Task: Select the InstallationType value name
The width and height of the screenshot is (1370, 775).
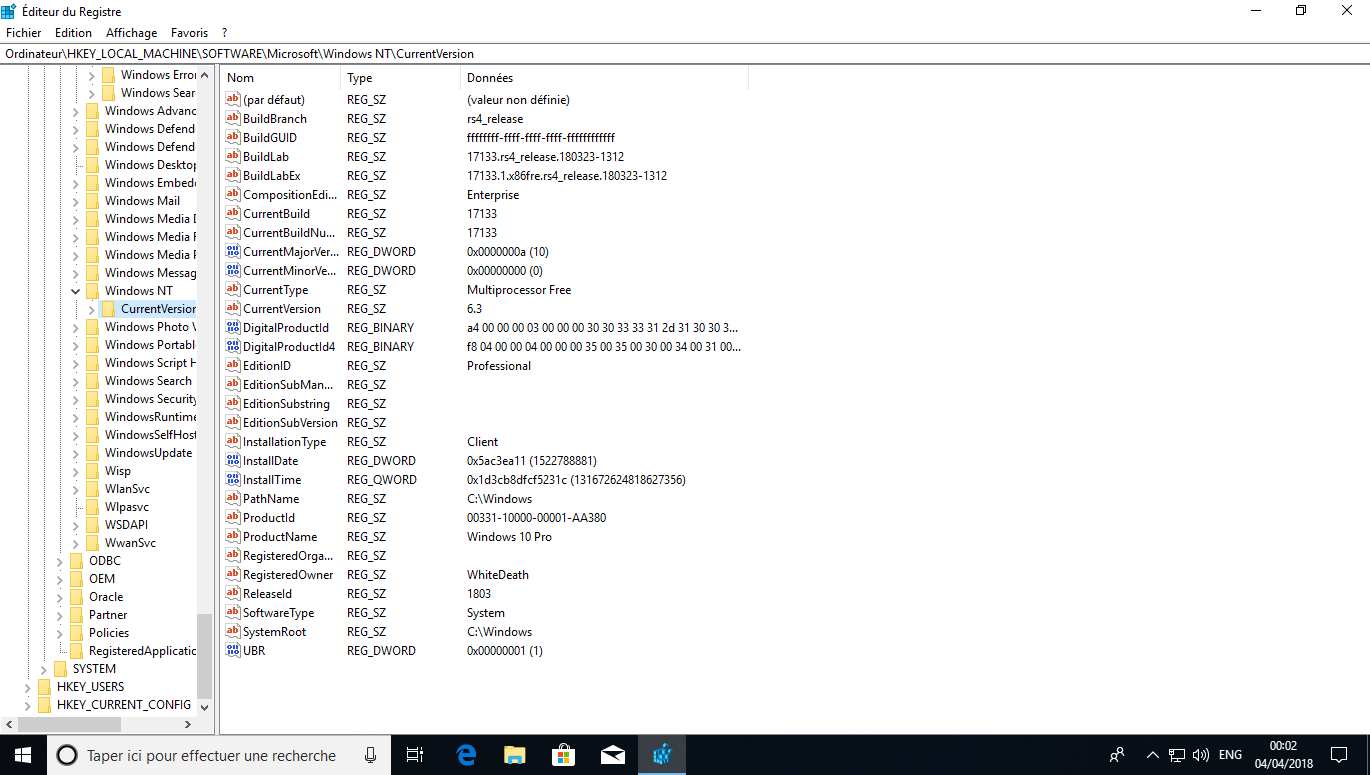Action: coord(285,442)
